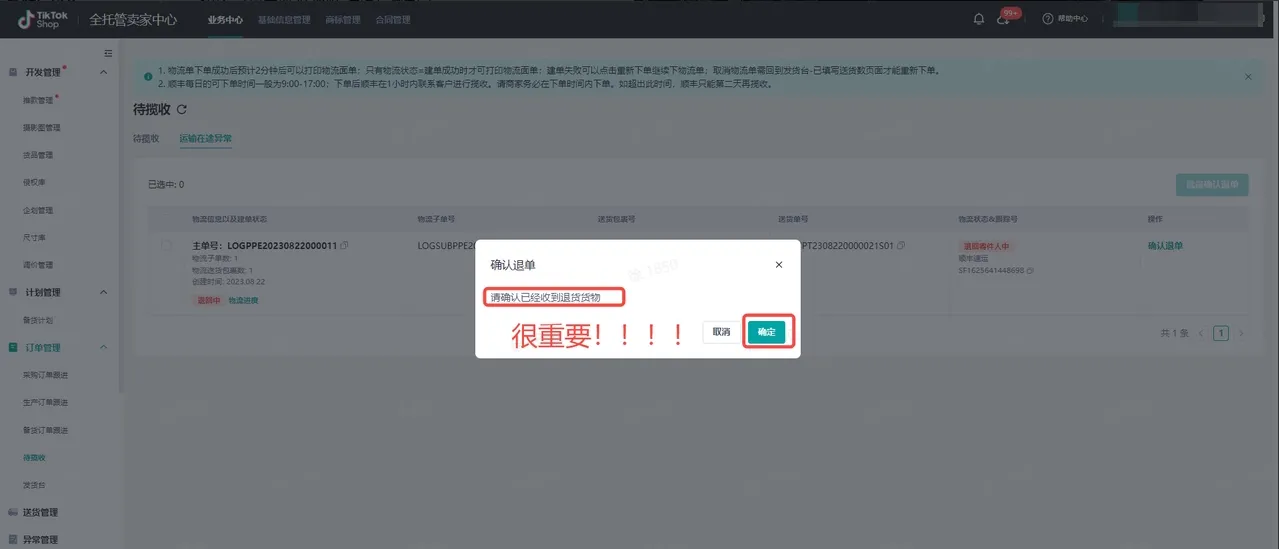This screenshot has height=549, width=1279.
Task: Open 送货管理 sidebar section
Action: click(41, 512)
